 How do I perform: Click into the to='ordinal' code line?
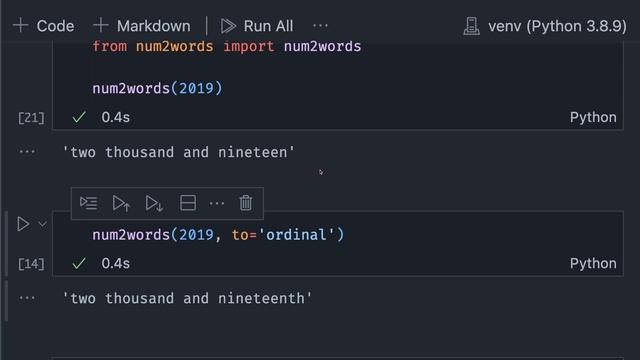[x=218, y=235]
